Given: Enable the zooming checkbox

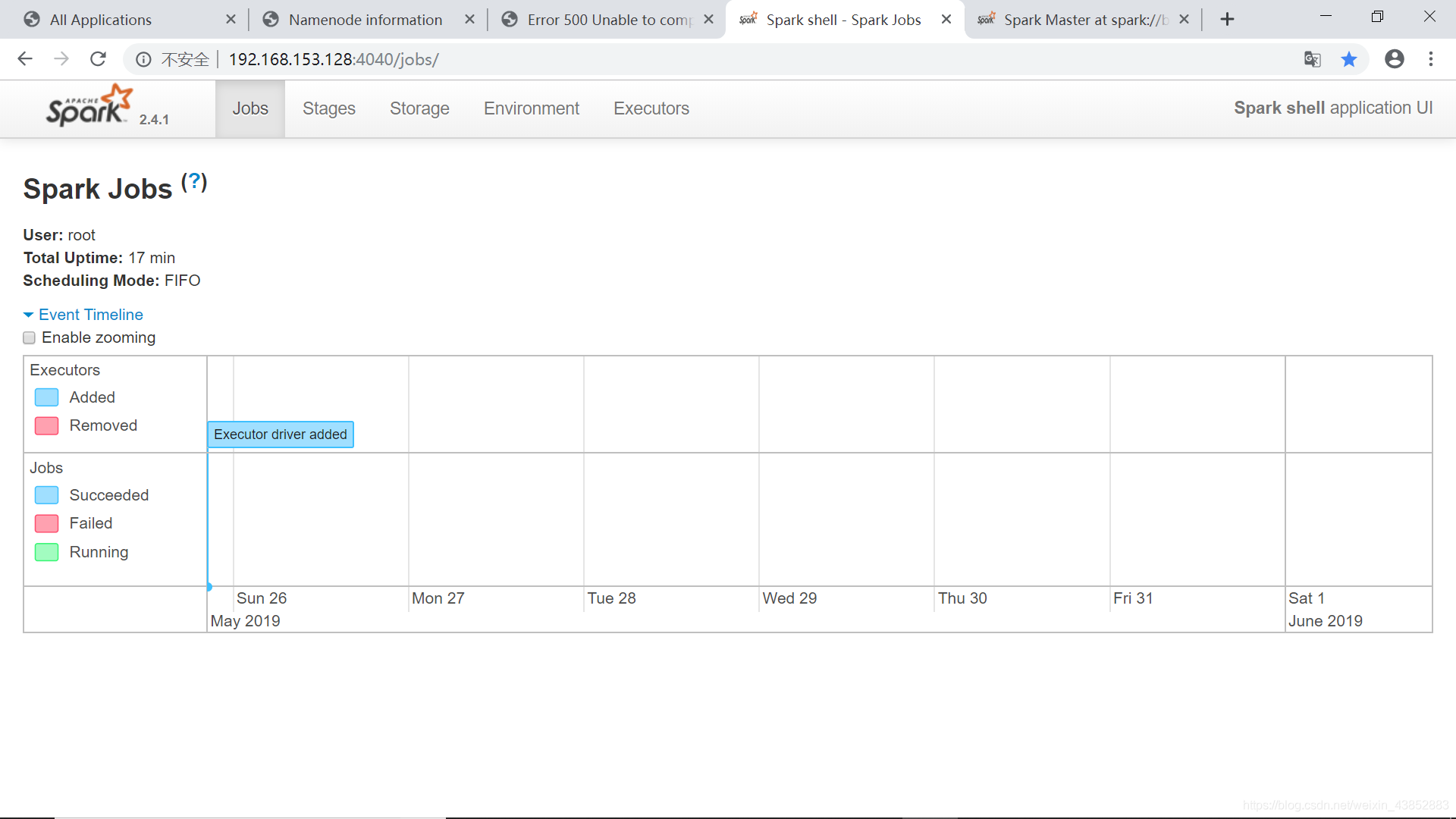Looking at the screenshot, I should (x=30, y=338).
